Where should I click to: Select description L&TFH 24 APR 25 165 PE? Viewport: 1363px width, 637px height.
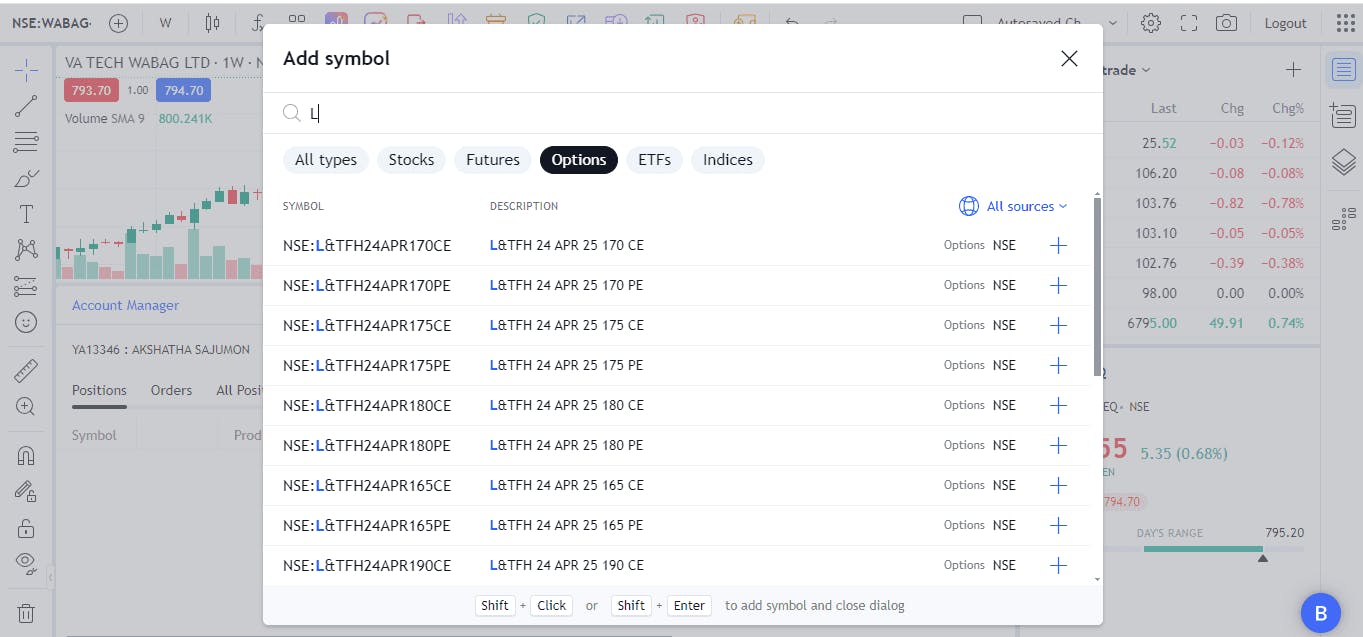point(567,525)
